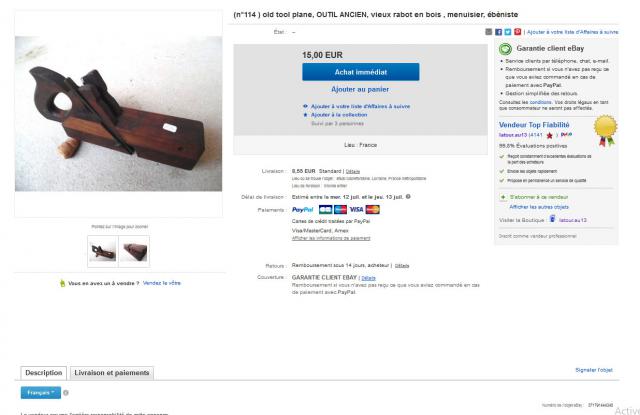
Task: Select the second plane thumbnail
Action: [134, 251]
